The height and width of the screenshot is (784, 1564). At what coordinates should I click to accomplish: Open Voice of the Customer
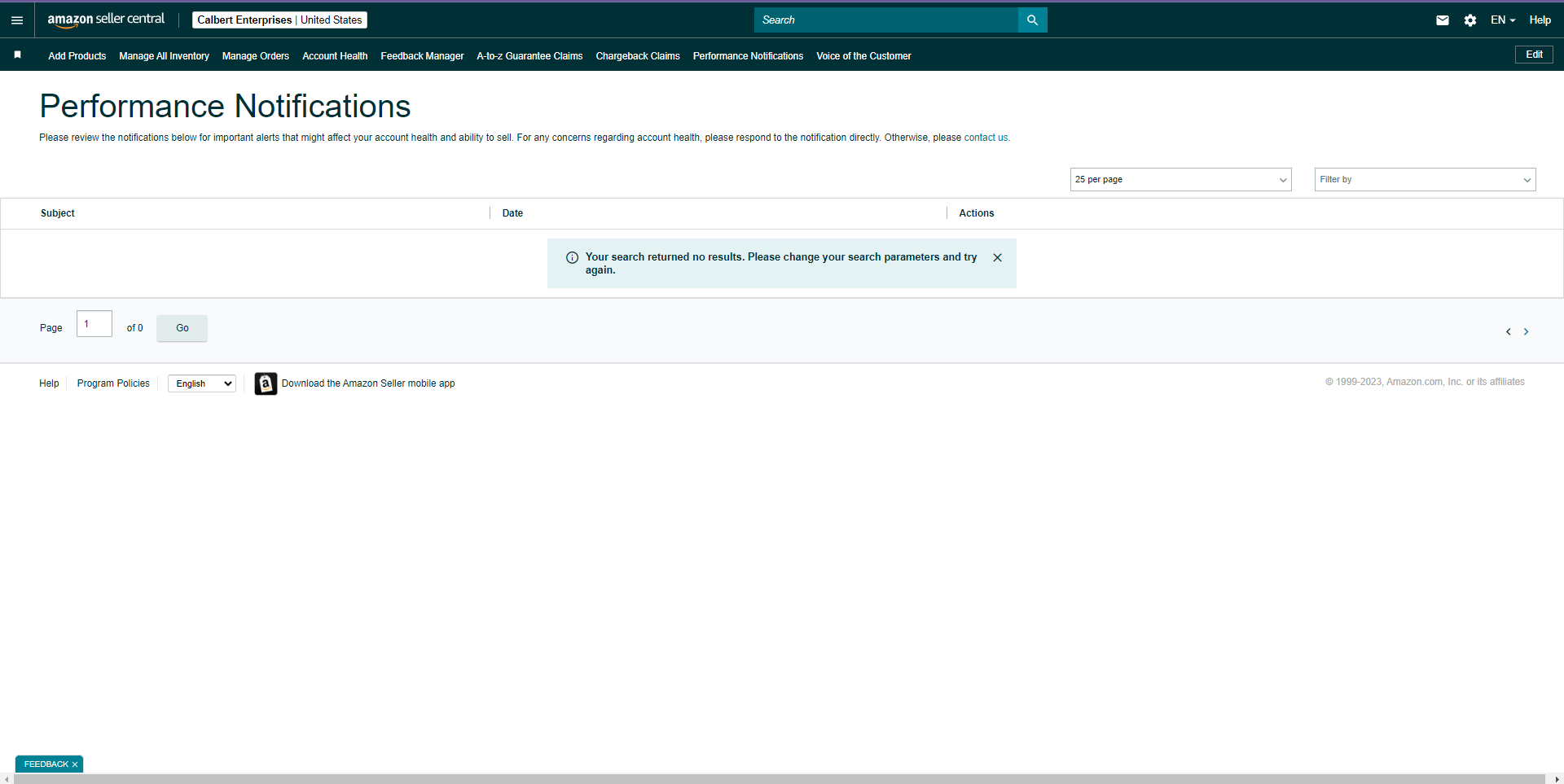click(863, 56)
